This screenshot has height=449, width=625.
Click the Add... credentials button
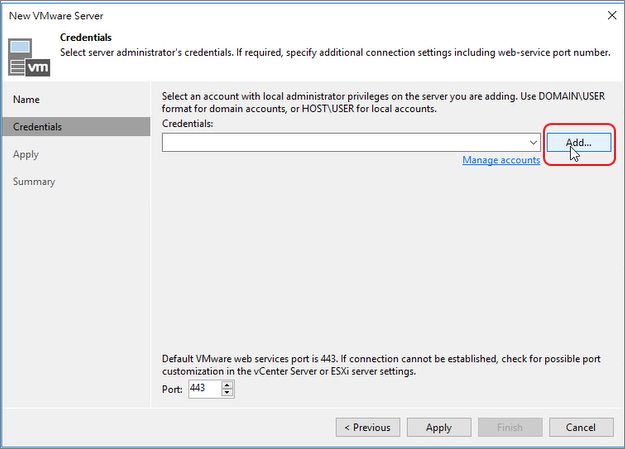pos(579,143)
